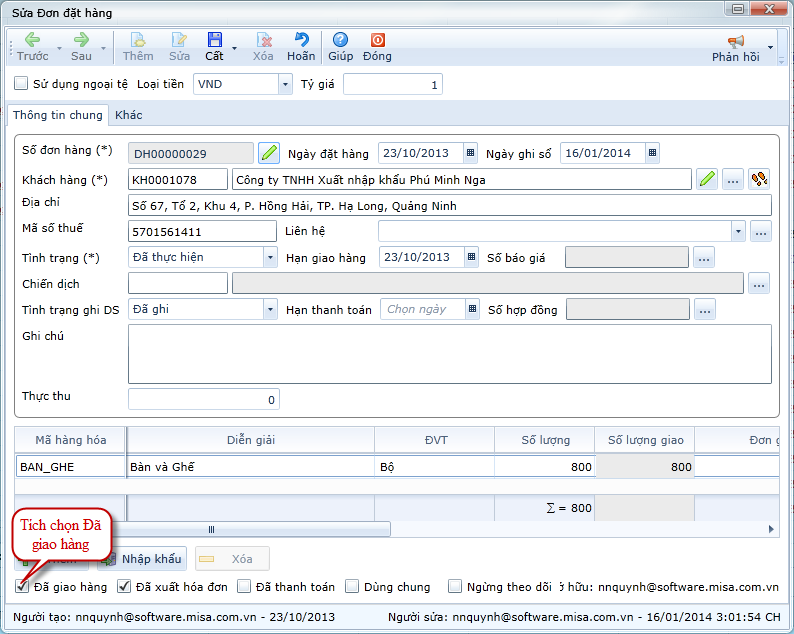Open the Tình trạng status dropdown
The image size is (794, 634).
(270, 257)
